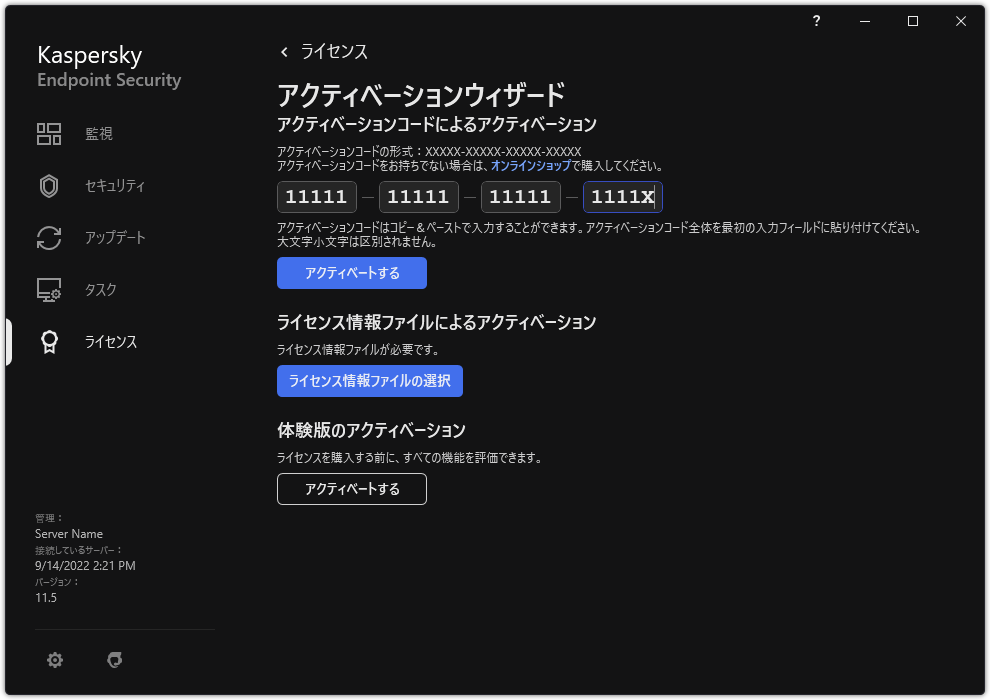This screenshot has width=990, height=700.
Task: Open Tasks using the computer-gear icon
Action: pyautogui.click(x=49, y=289)
